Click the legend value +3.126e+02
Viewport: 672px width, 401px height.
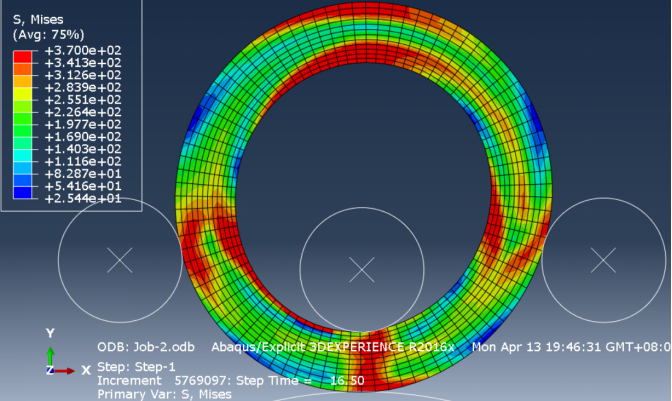(83, 75)
